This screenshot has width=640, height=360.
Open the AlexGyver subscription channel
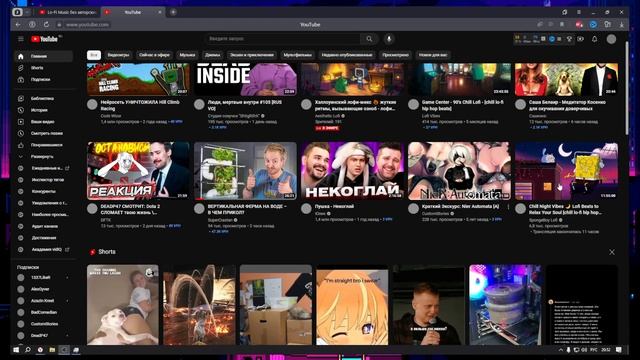pyautogui.click(x=43, y=289)
